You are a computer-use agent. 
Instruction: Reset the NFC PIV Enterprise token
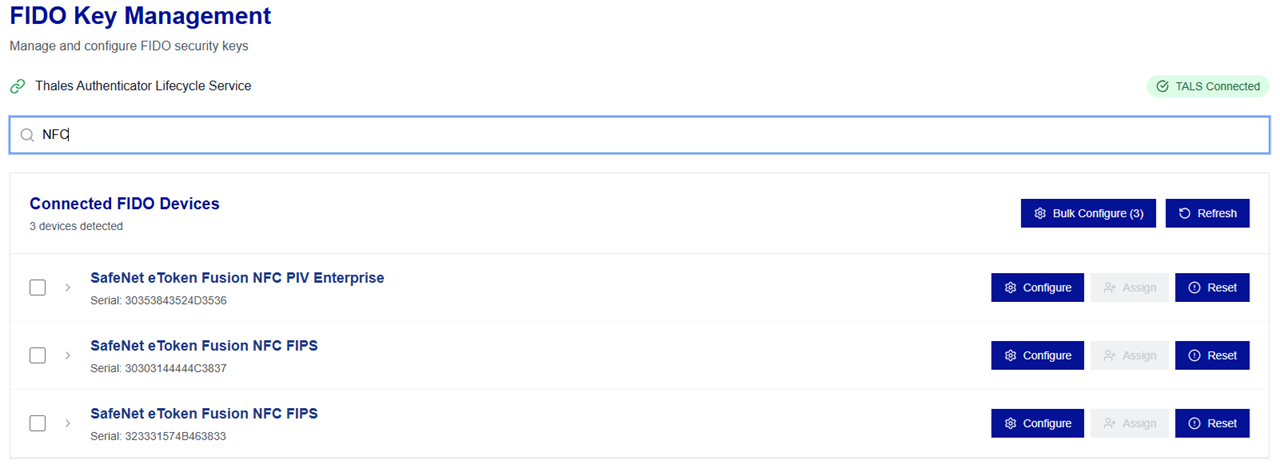[1212, 288]
